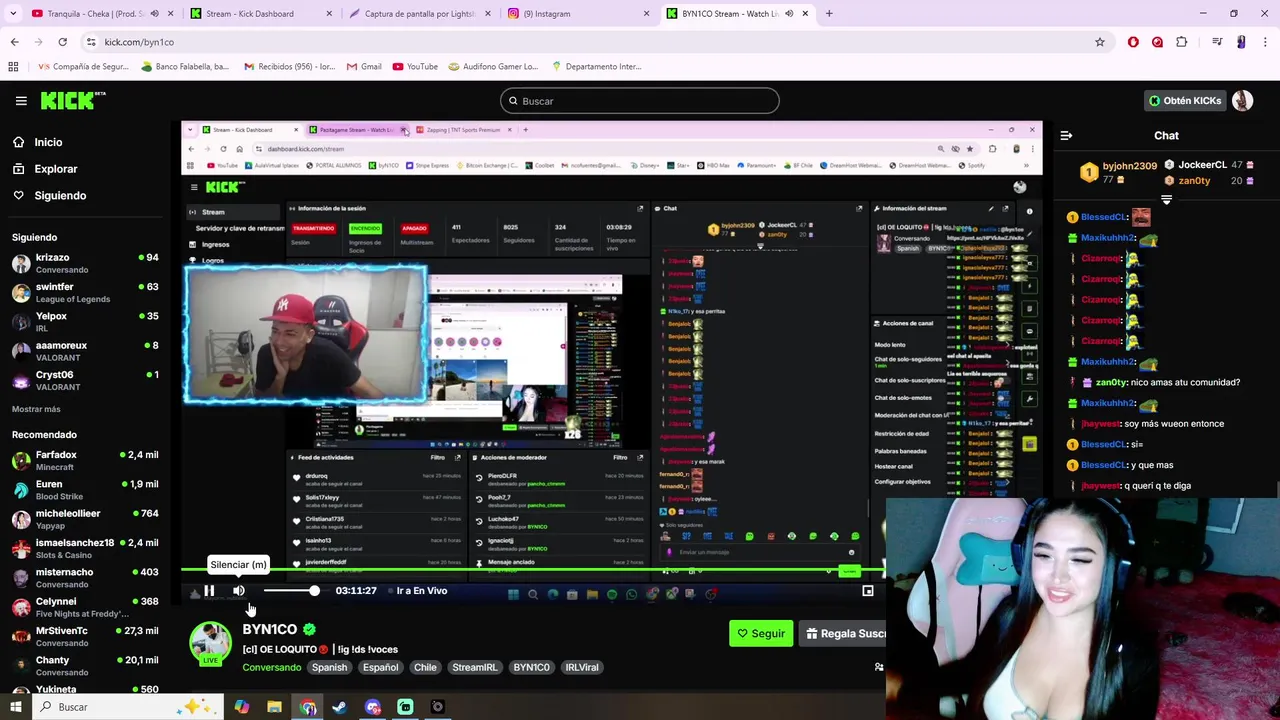
Task: Open swintfer channel in Siguiendo list
Action: tap(85, 293)
